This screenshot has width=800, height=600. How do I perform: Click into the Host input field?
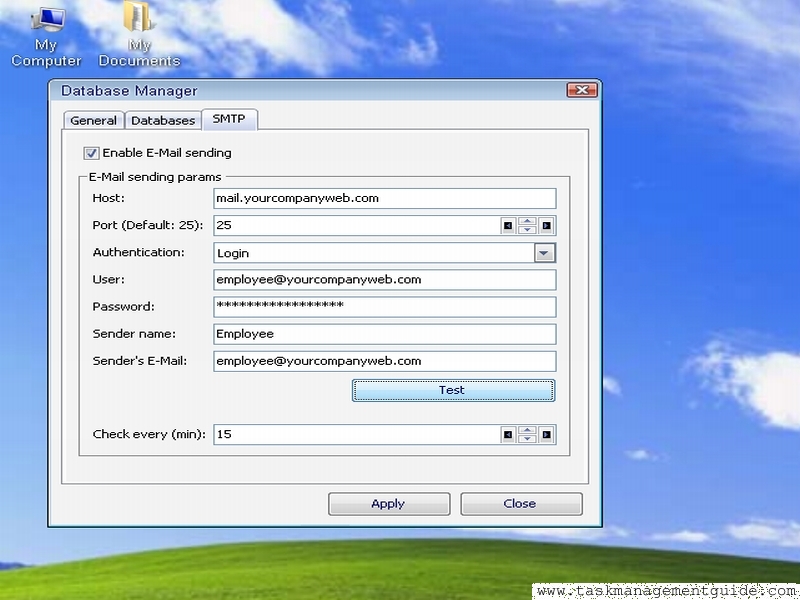[x=385, y=198]
